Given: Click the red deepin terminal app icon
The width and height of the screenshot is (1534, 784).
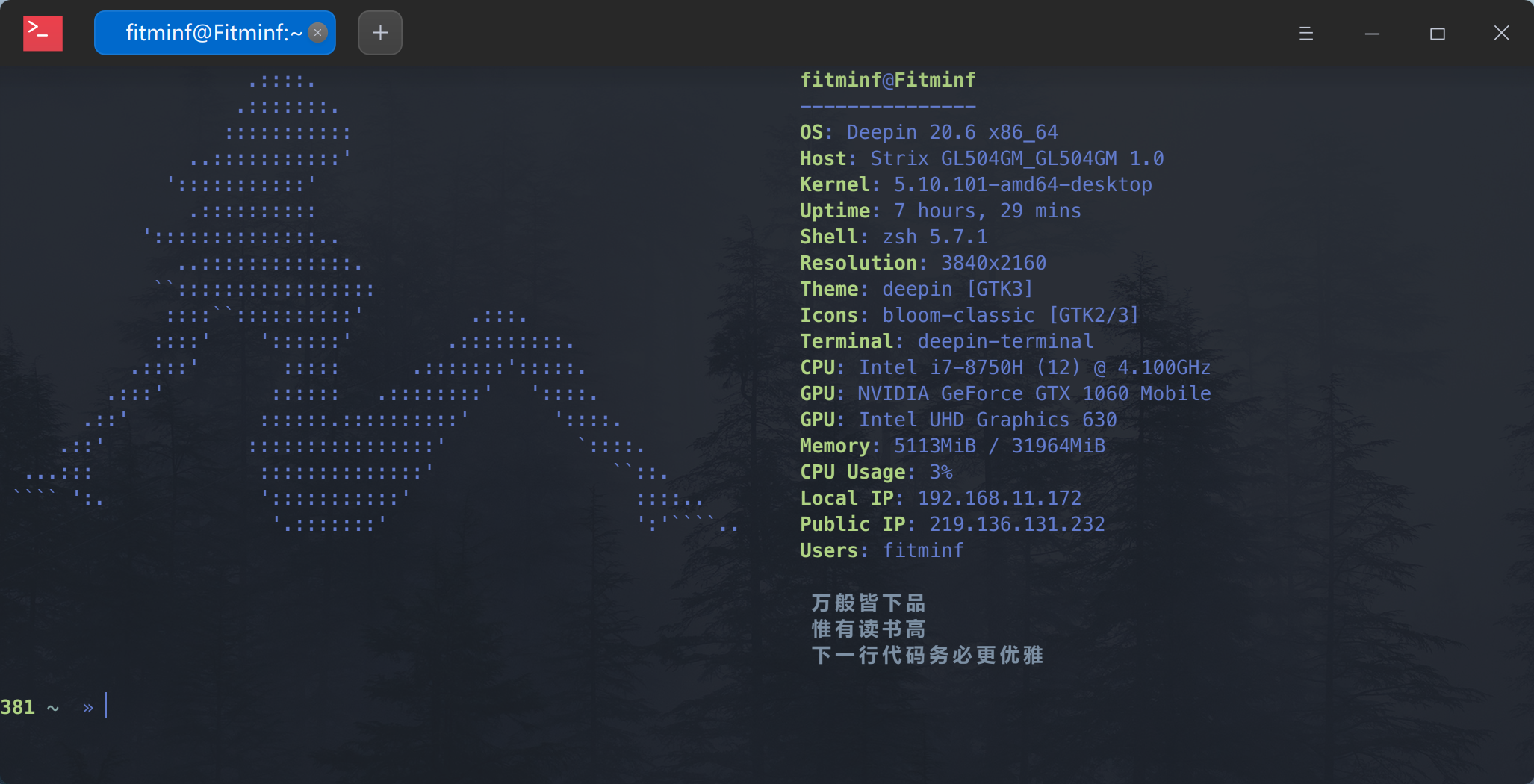Looking at the screenshot, I should click(x=43, y=33).
